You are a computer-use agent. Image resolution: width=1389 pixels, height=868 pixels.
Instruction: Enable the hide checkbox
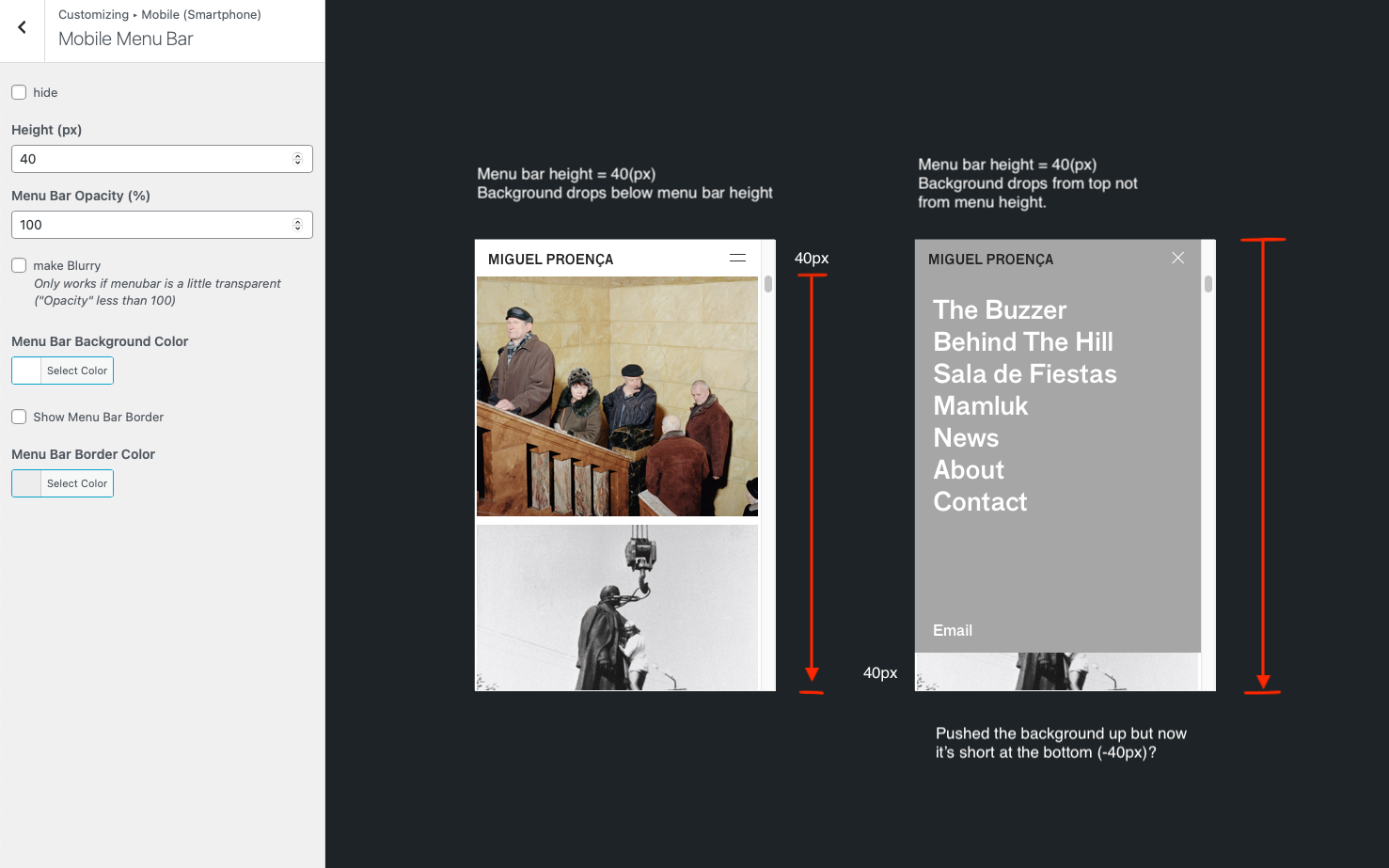point(19,92)
